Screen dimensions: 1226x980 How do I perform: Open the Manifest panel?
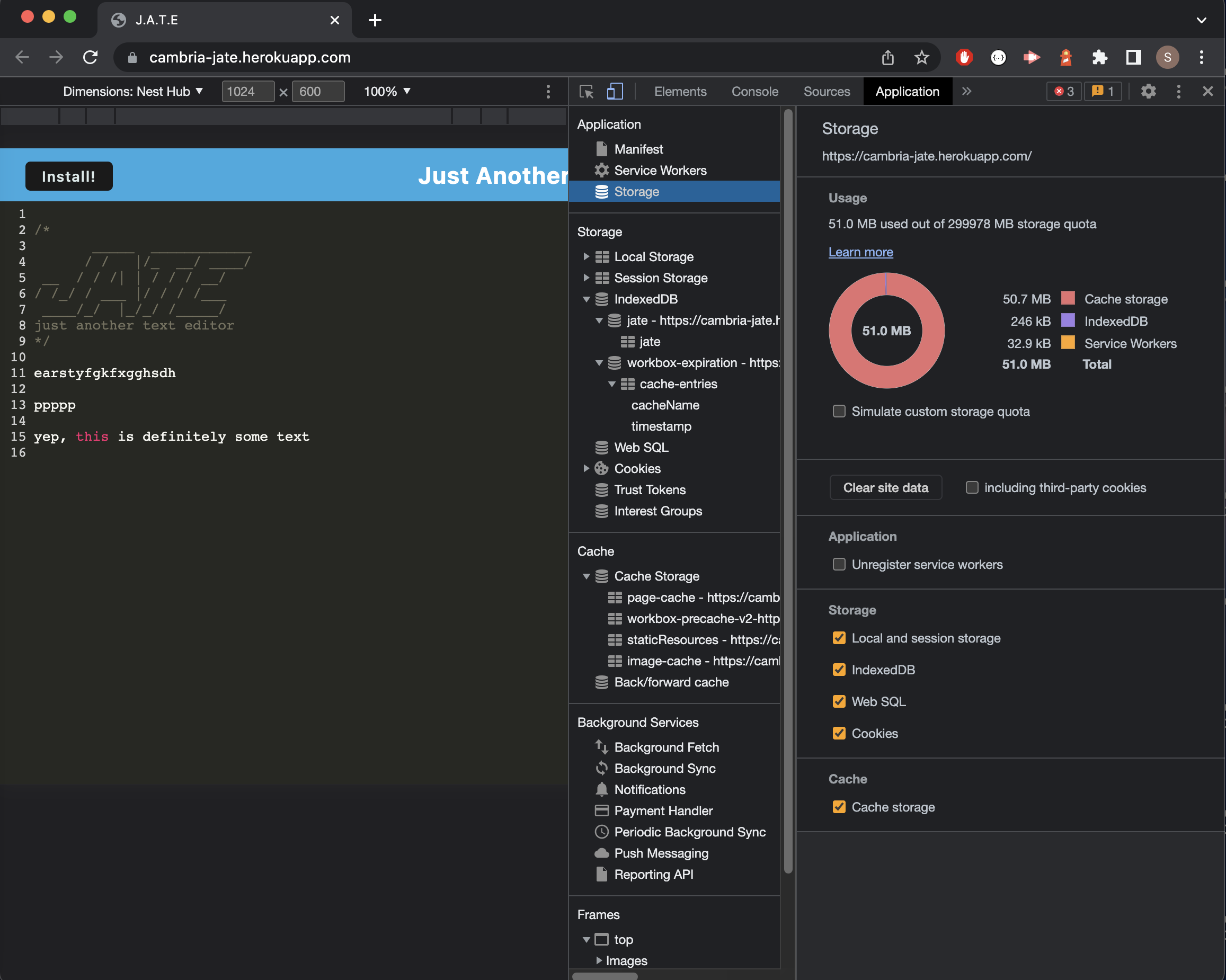tap(638, 149)
